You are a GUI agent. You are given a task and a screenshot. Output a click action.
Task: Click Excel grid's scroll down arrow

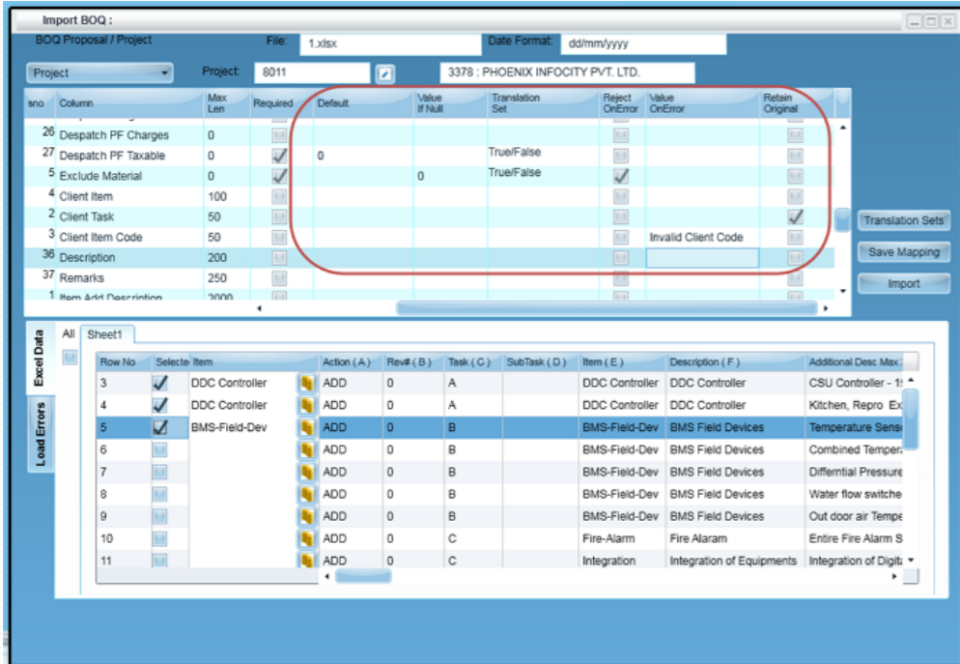(910, 560)
